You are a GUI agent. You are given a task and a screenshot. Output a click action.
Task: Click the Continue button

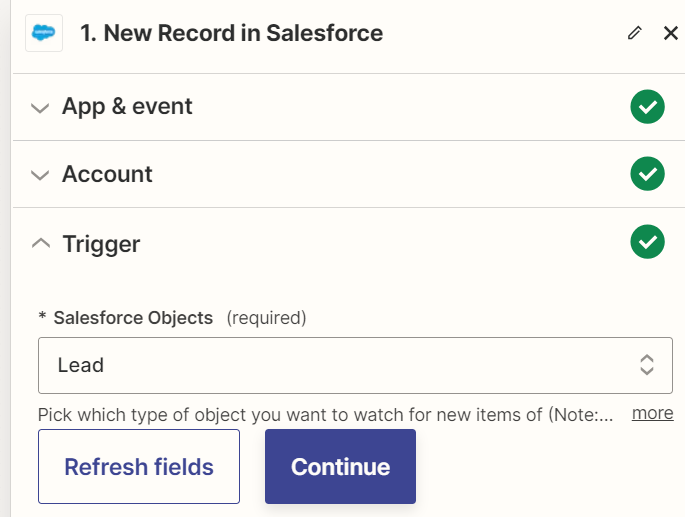340,466
